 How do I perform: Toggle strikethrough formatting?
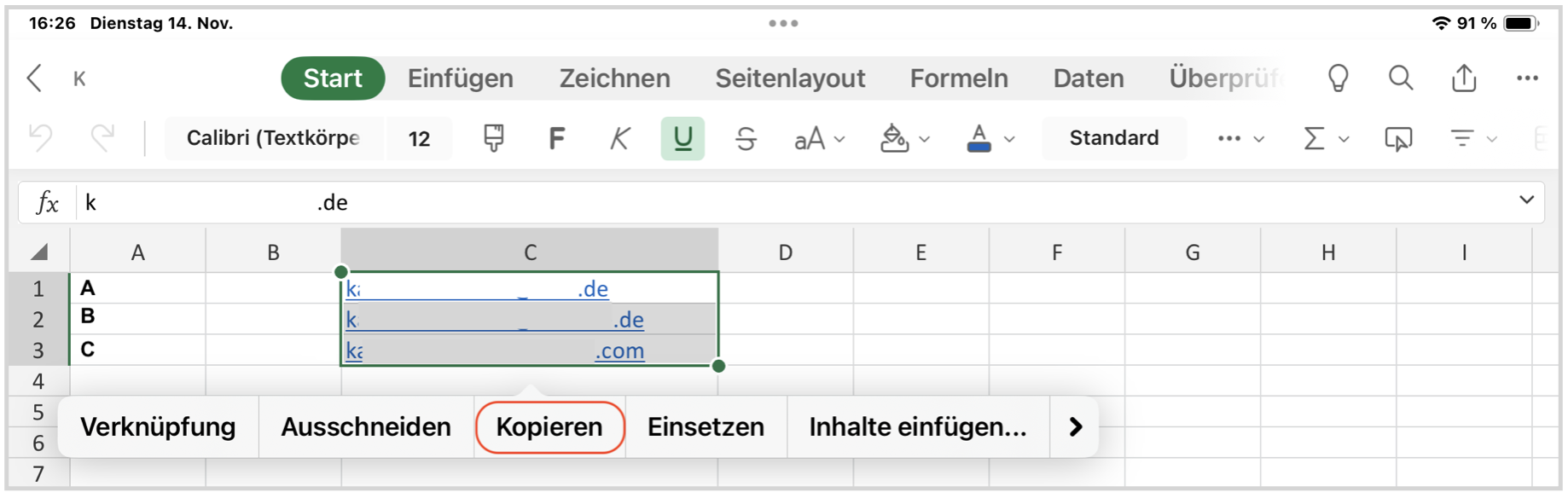746,138
